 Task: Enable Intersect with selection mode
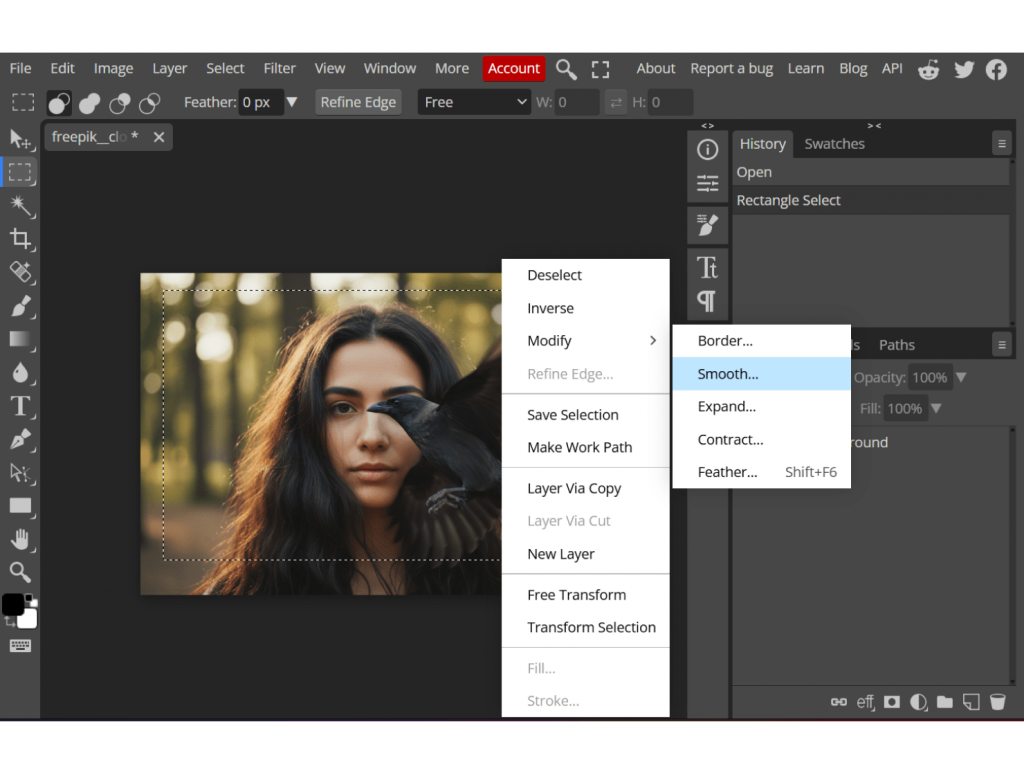150,103
